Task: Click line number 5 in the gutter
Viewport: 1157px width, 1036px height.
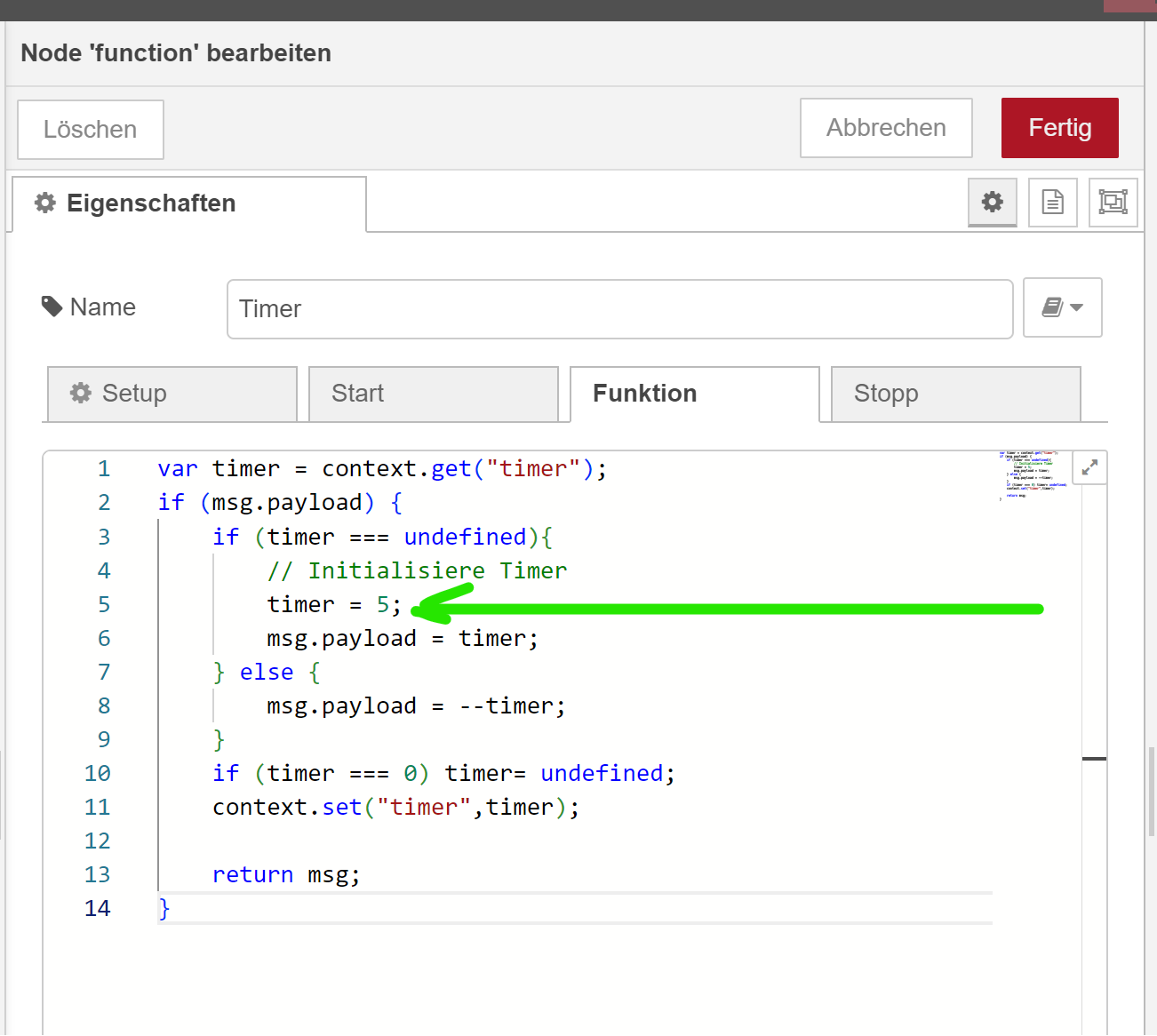Action: (104, 605)
